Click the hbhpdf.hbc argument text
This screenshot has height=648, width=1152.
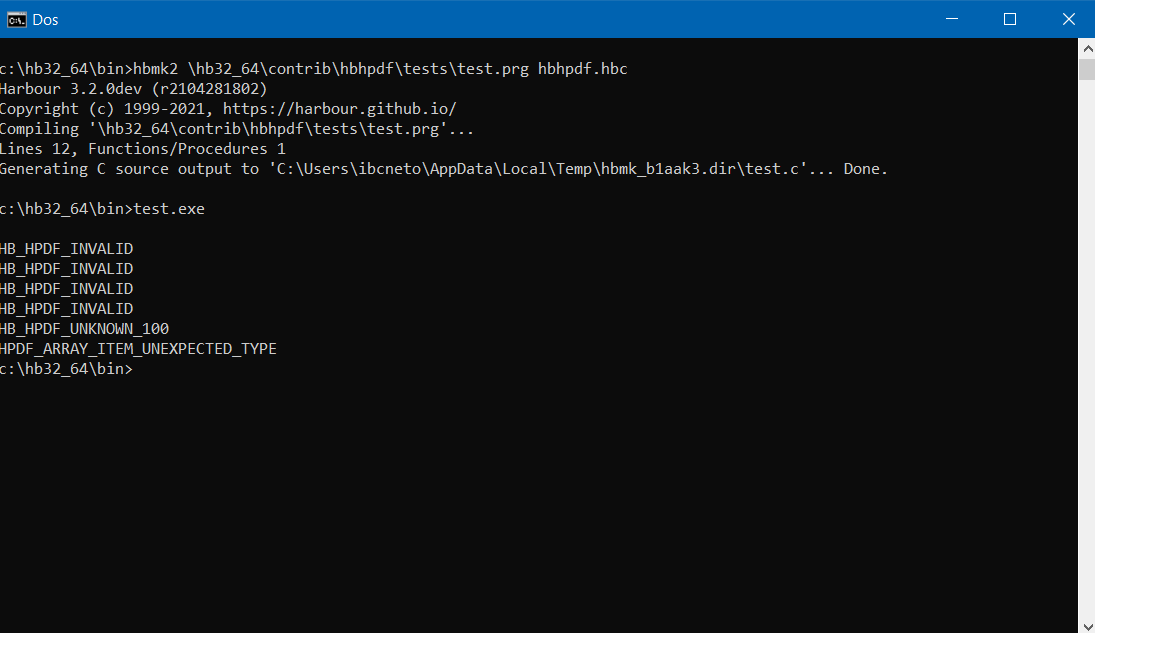[582, 69]
